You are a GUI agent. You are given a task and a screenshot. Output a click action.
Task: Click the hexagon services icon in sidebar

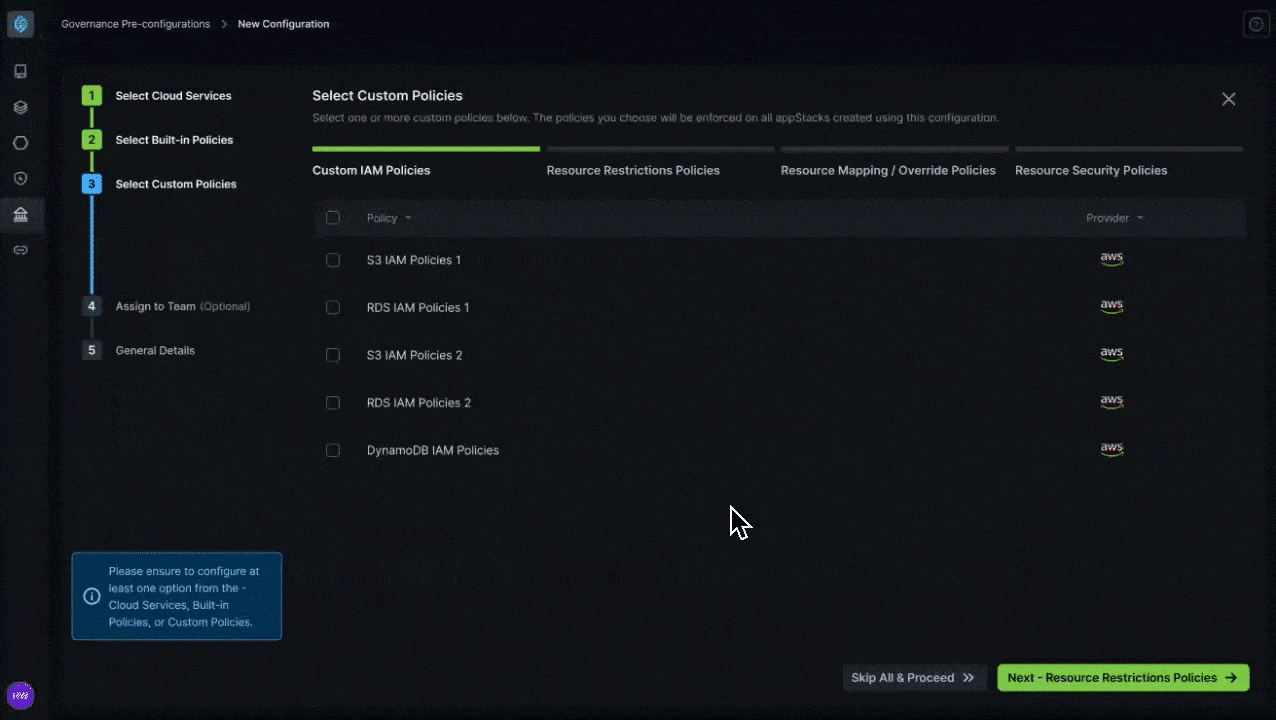pyautogui.click(x=20, y=143)
